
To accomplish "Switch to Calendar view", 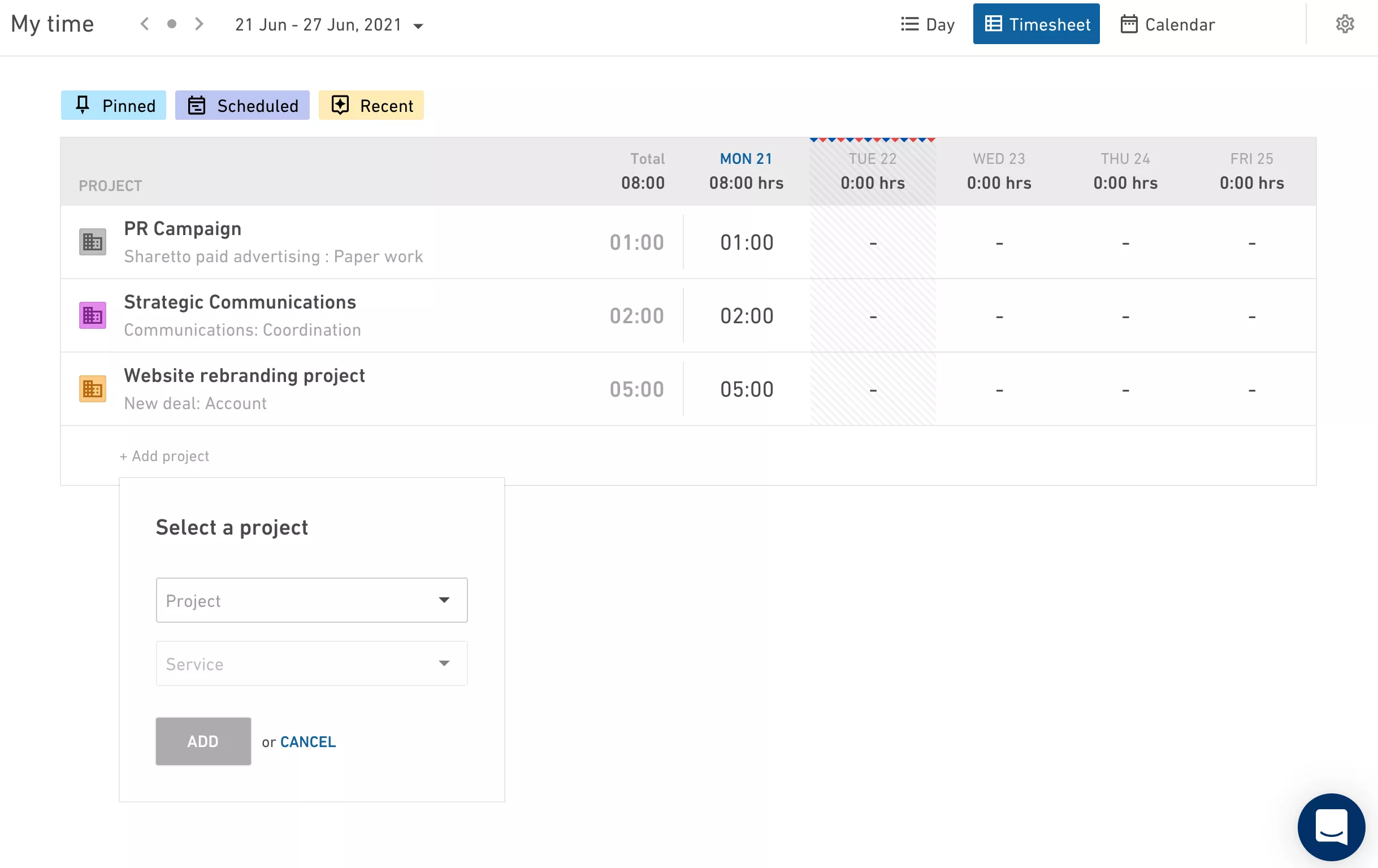I will [1167, 24].
